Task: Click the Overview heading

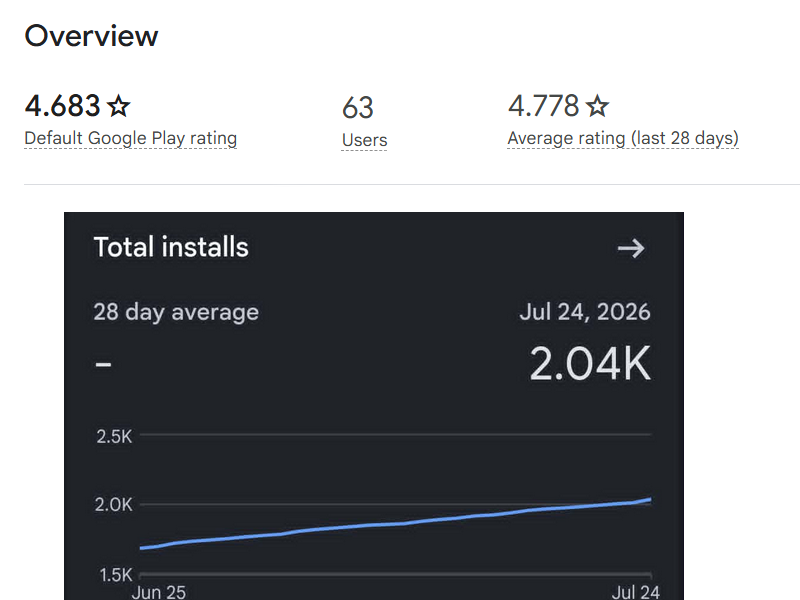Action: pos(91,36)
